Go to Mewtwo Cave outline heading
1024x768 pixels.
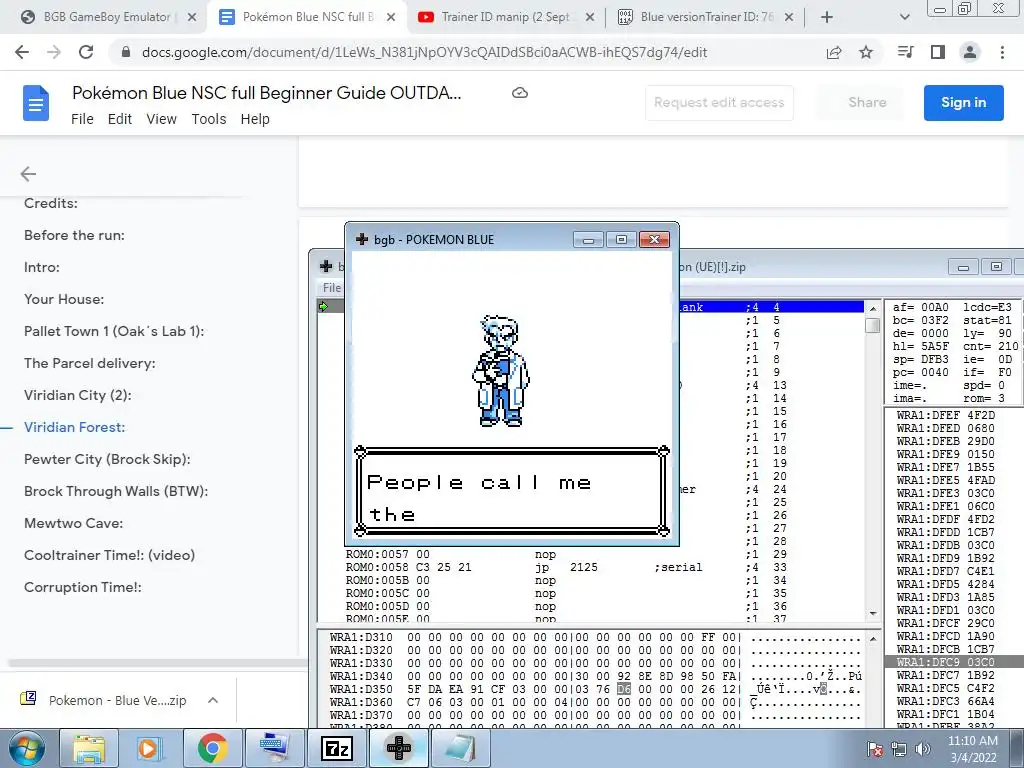[74, 523]
